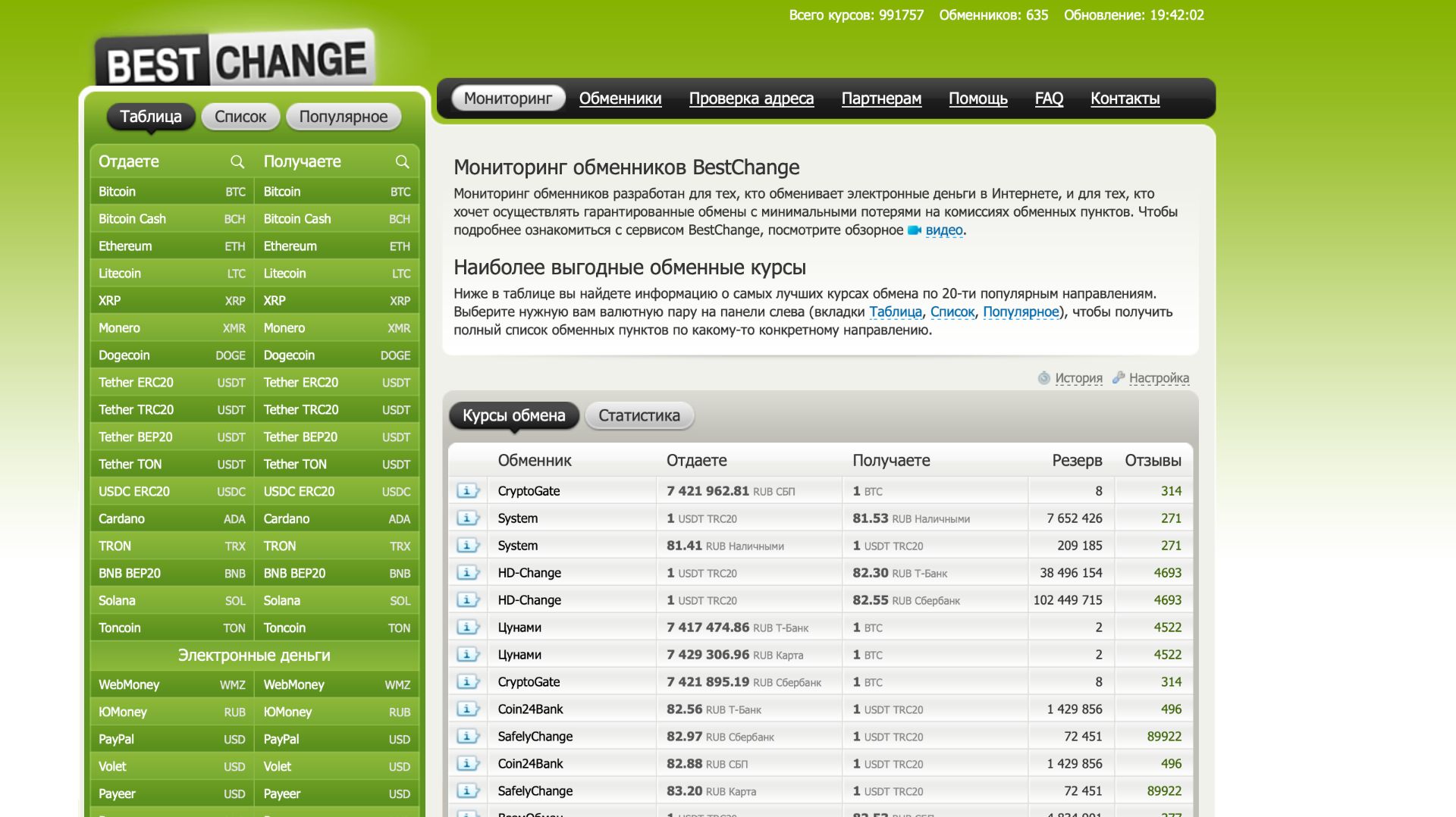Open info icon for SafelyChange 82.97 row
Image resolution: width=1456 pixels, height=817 pixels.
click(x=468, y=737)
